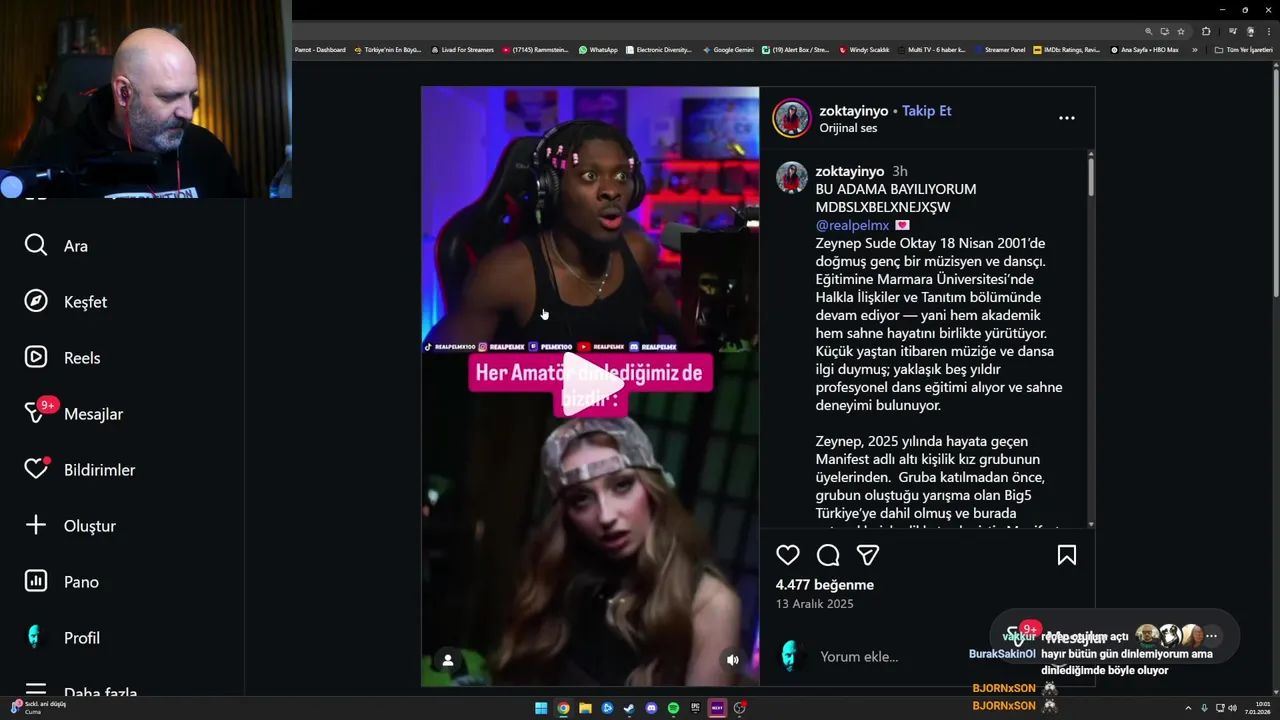
Task: Click zoktayinyo avatar in post header
Action: tap(791, 118)
